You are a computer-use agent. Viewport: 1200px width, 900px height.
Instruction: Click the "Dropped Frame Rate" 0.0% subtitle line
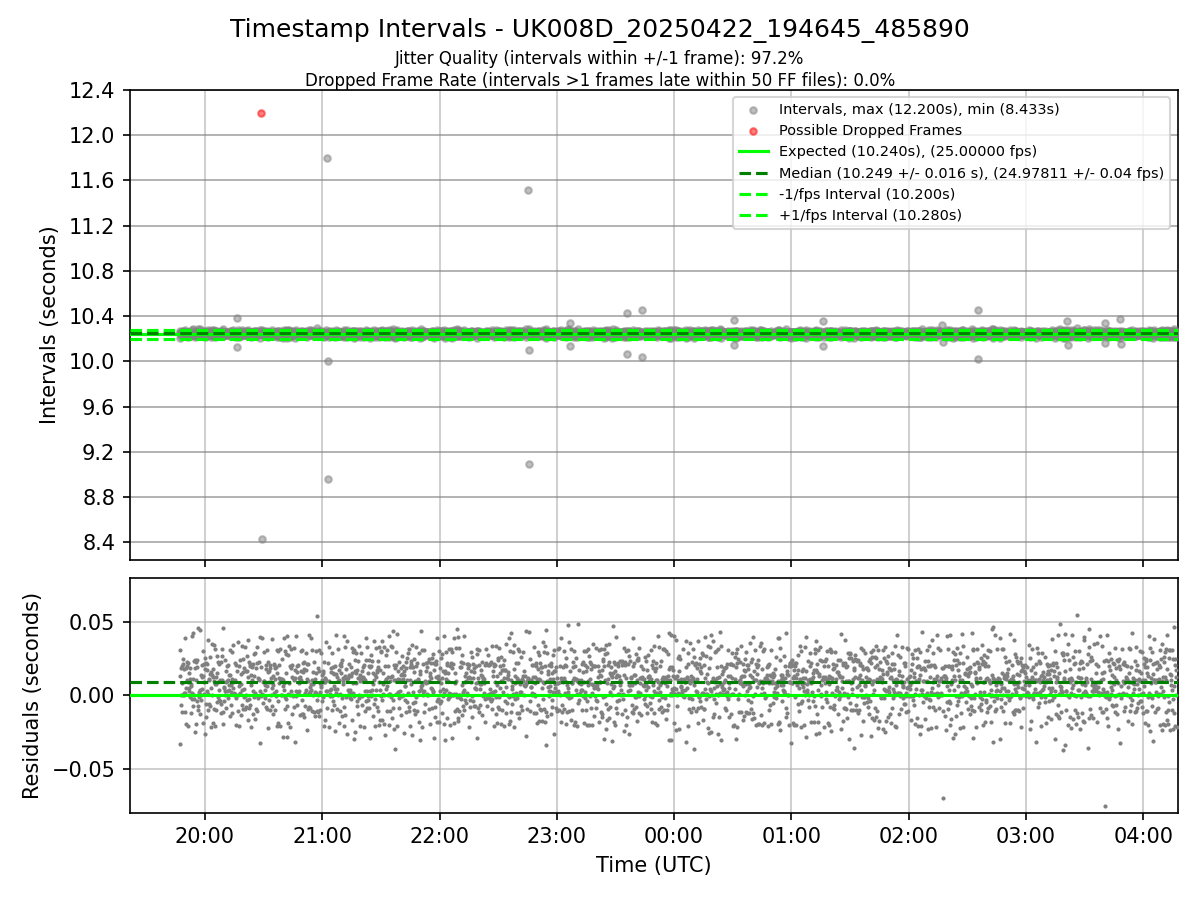coord(599,80)
